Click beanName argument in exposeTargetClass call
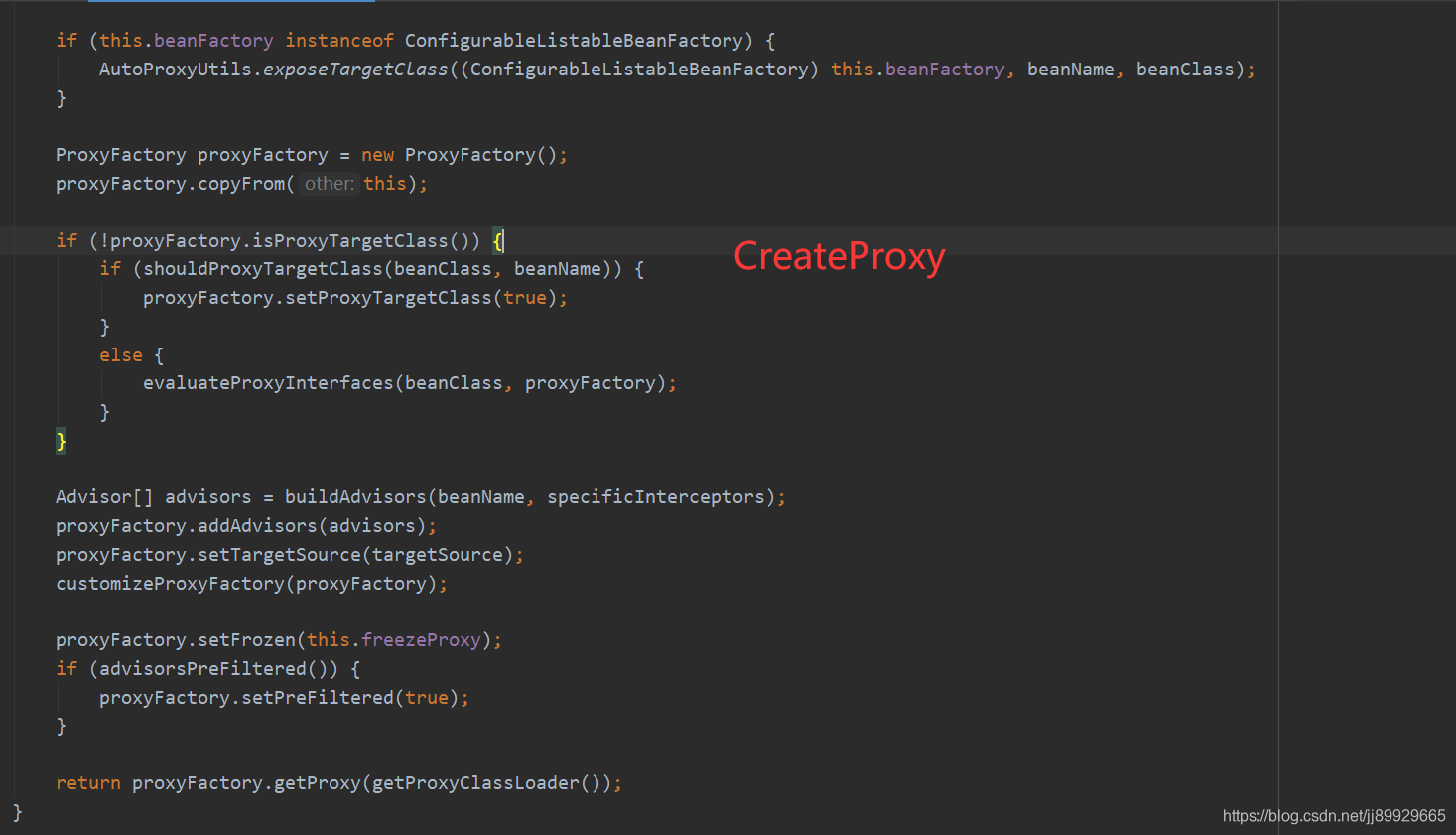 coord(1070,70)
